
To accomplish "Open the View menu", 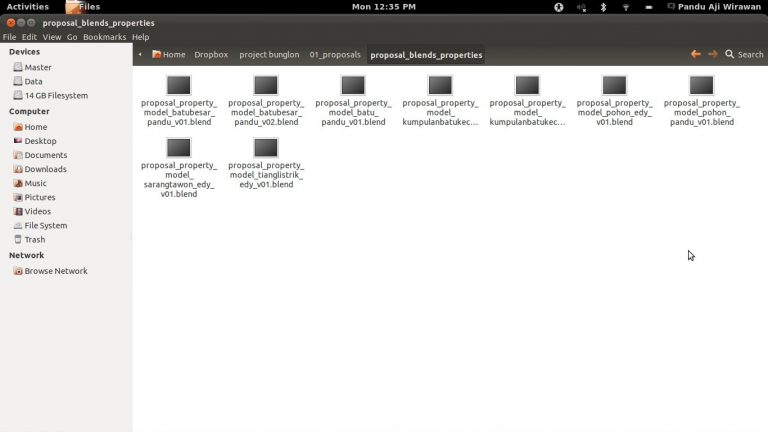I will click(52, 37).
